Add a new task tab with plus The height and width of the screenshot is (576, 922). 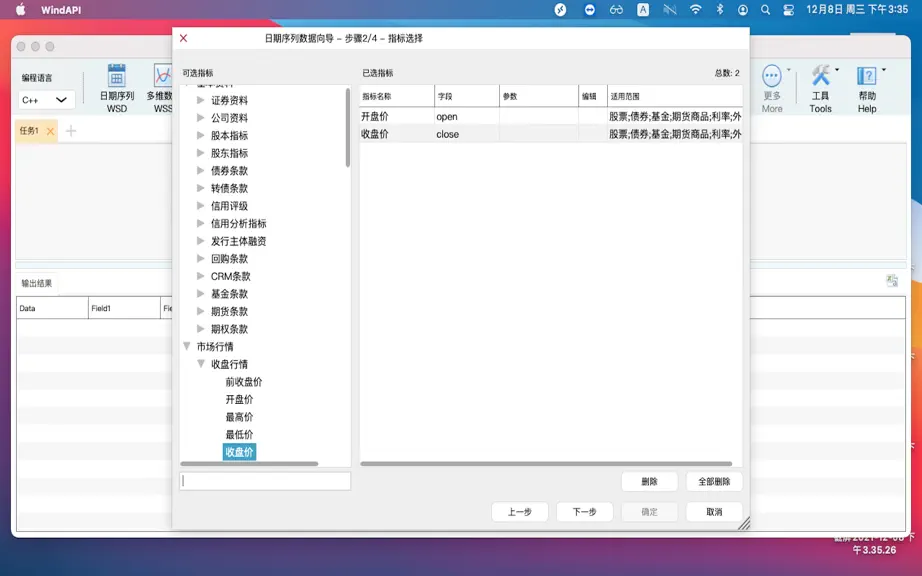click(71, 130)
